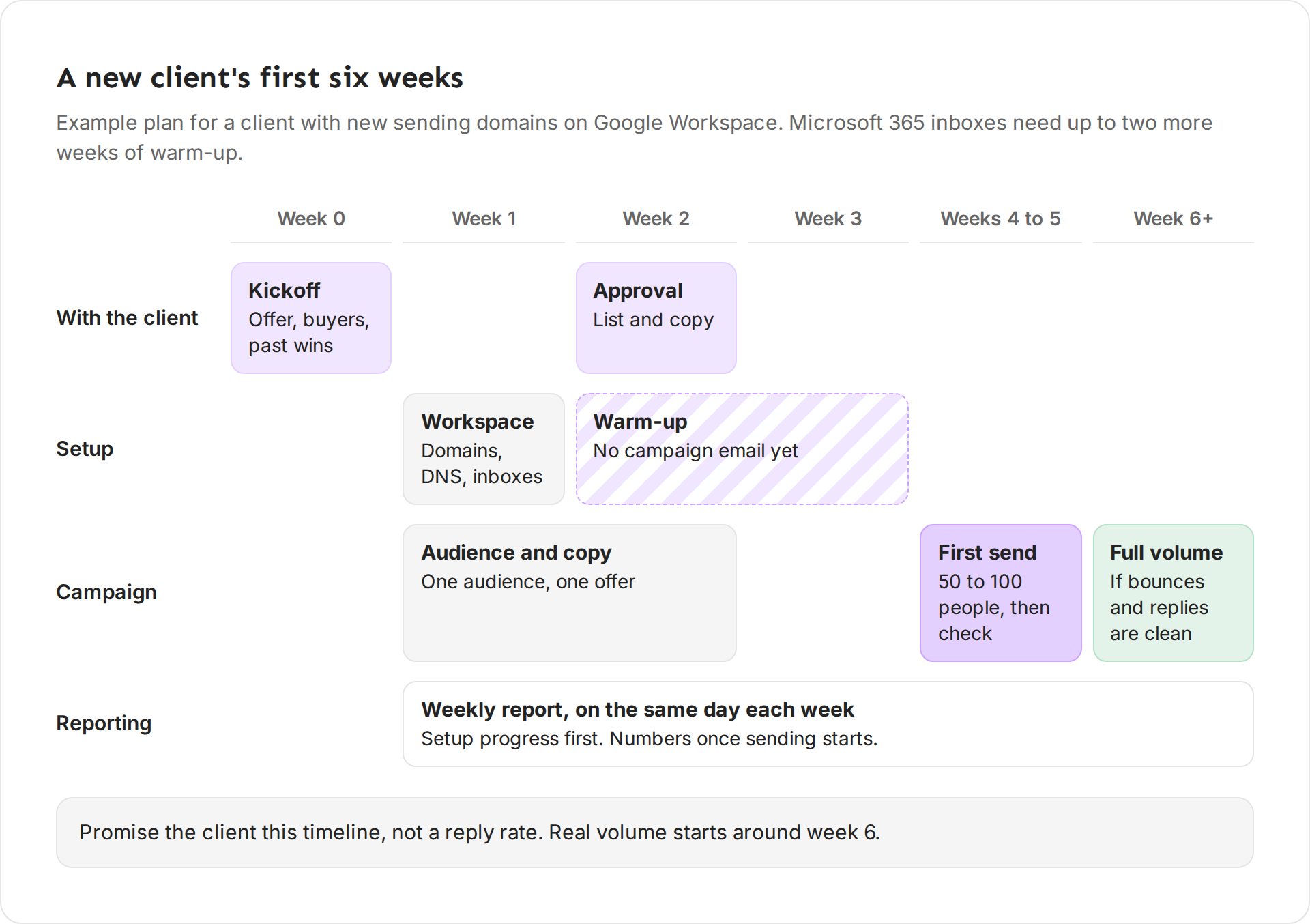Click the Campaign row label

[x=106, y=592]
